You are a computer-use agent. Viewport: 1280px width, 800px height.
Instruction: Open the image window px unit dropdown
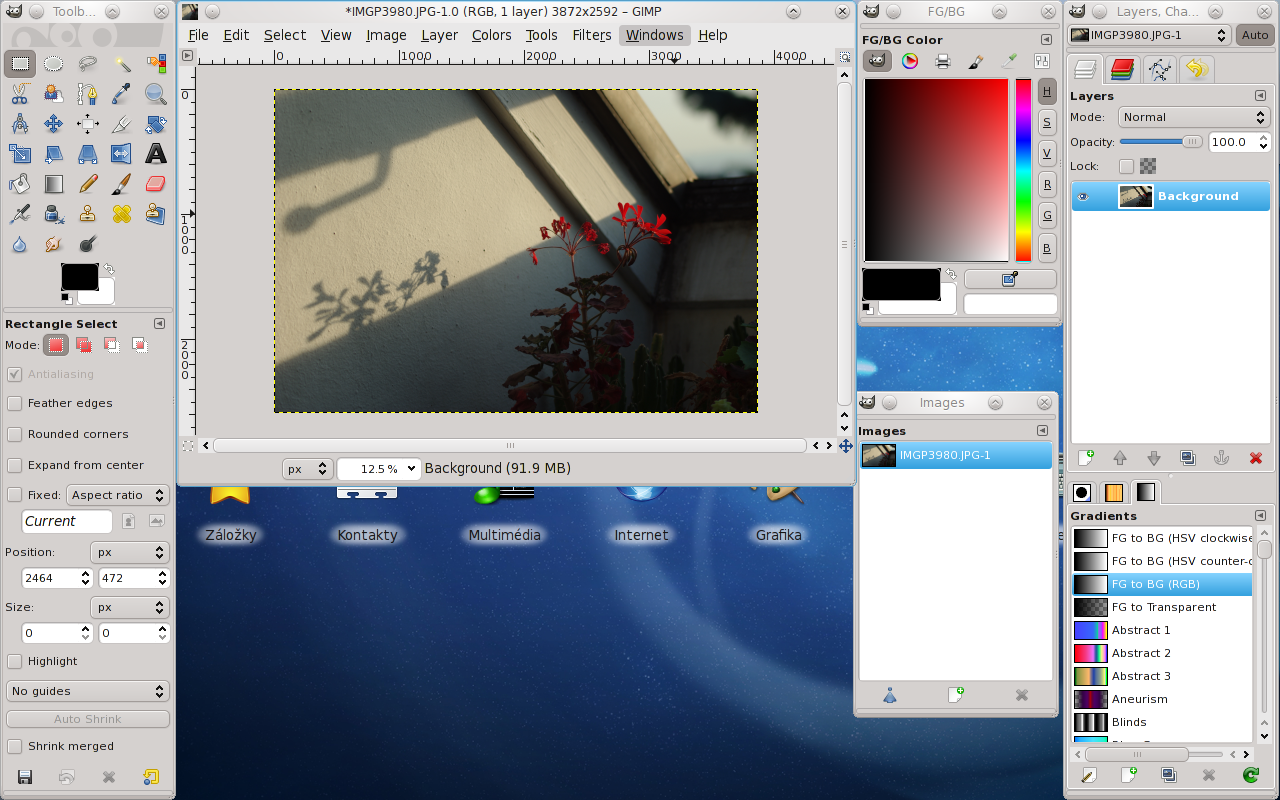pyautogui.click(x=306, y=468)
